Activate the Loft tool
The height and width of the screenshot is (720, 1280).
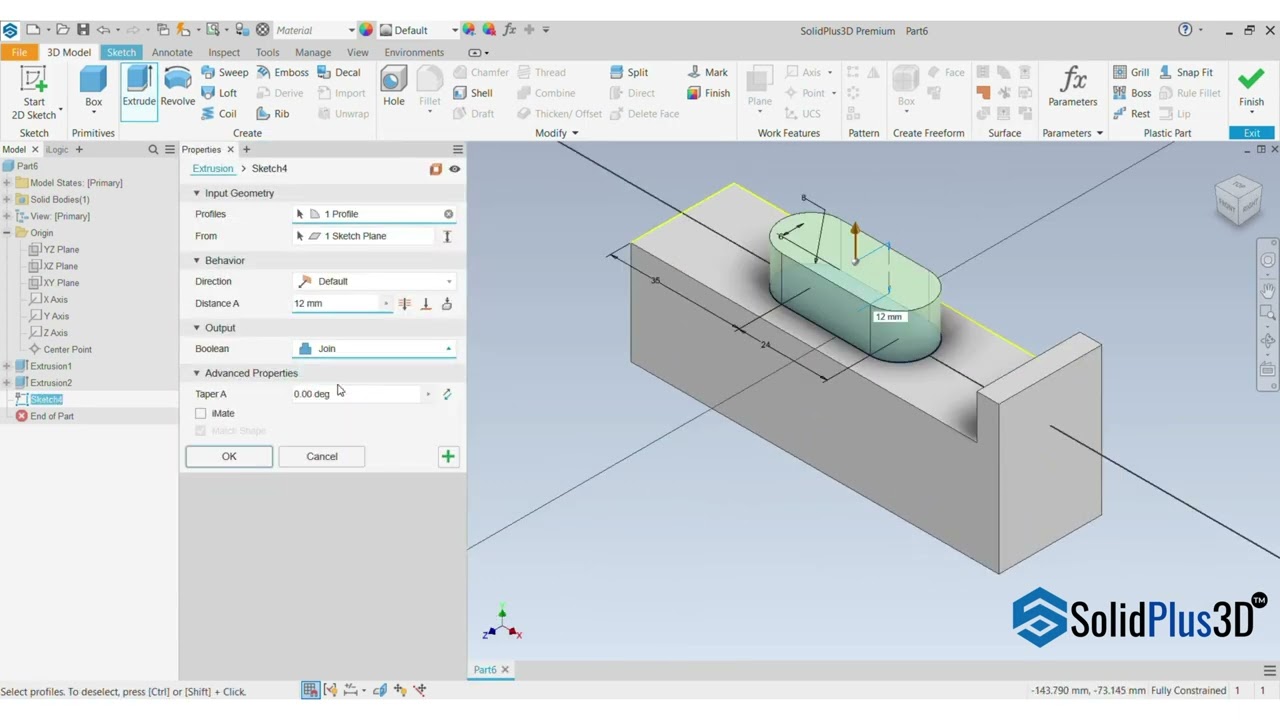point(220,93)
